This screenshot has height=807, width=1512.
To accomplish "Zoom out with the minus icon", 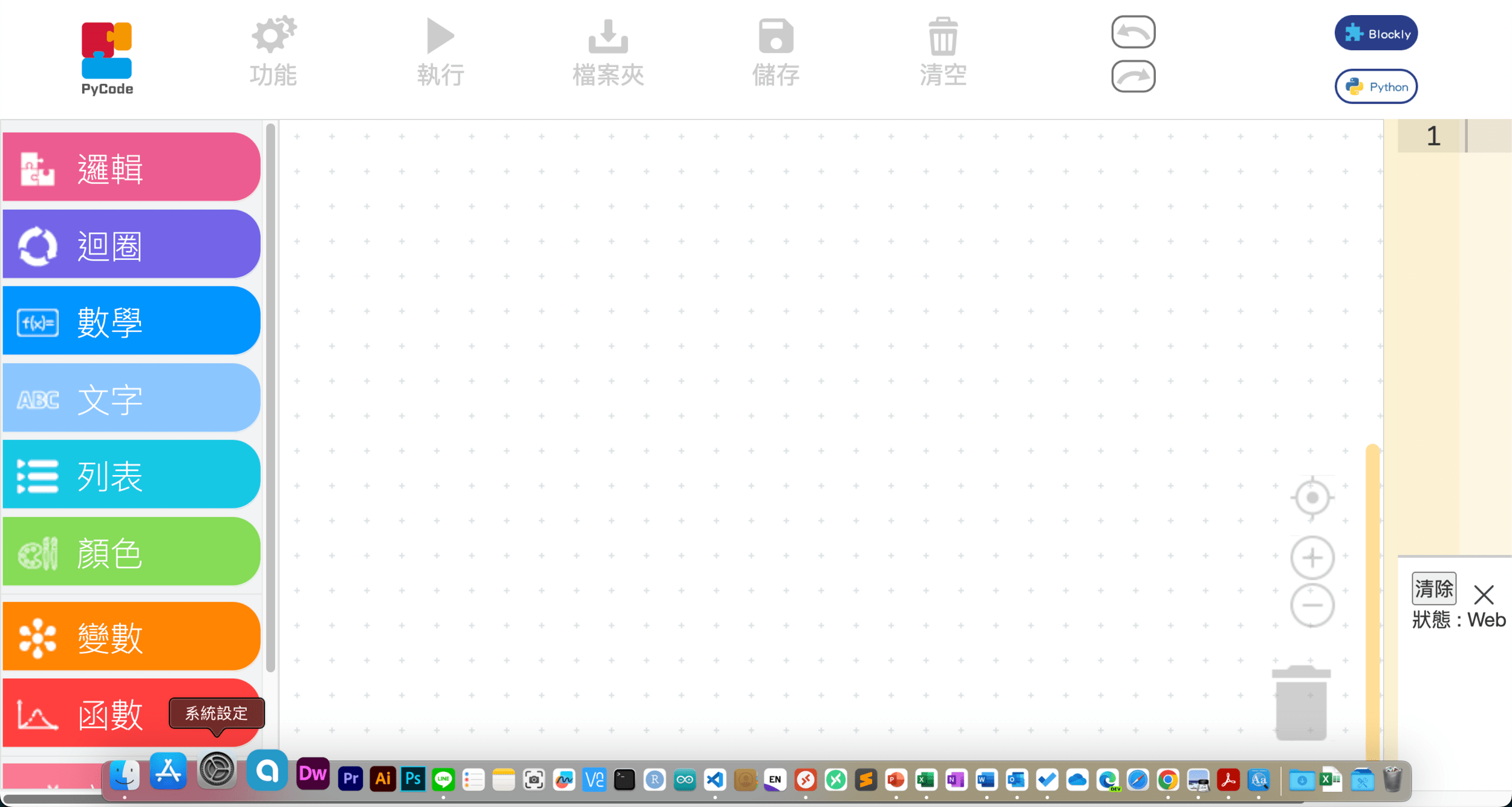I will (x=1312, y=605).
